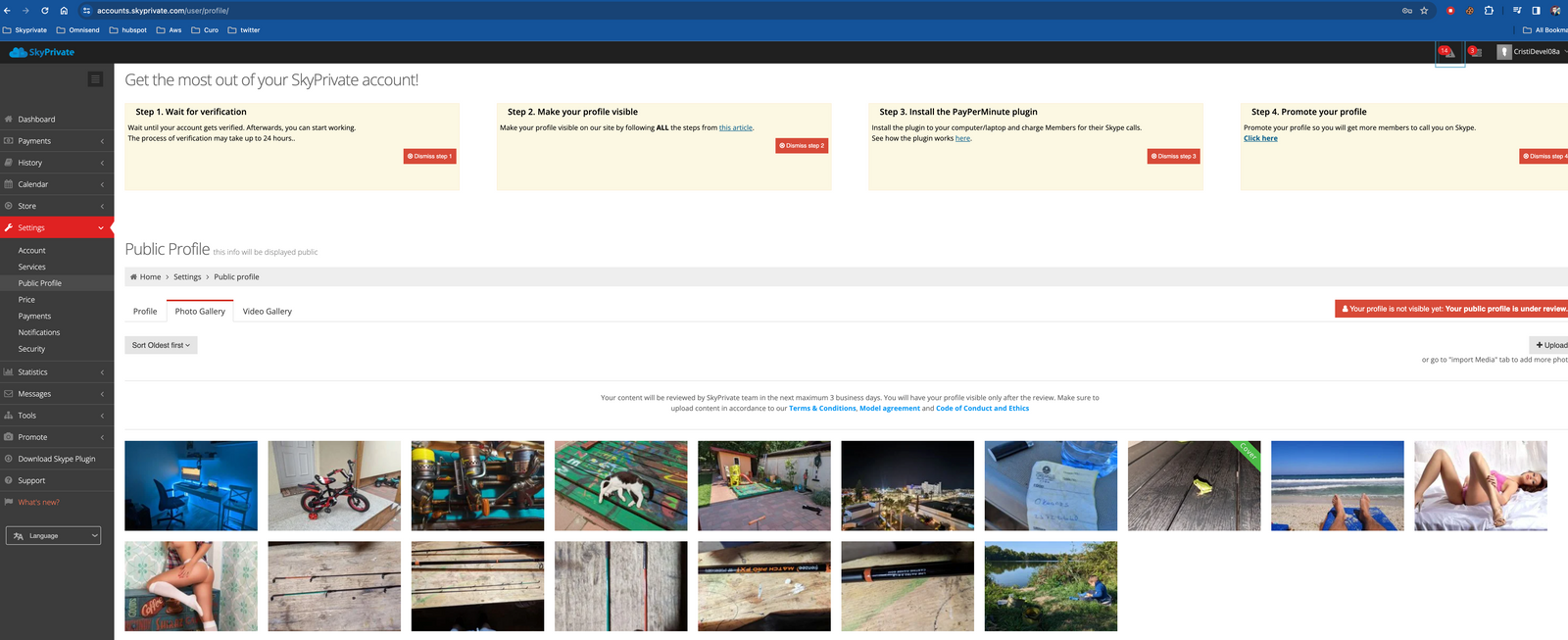This screenshot has width=1568, height=640.
Task: Open Notifications under Settings
Action: [x=39, y=332]
